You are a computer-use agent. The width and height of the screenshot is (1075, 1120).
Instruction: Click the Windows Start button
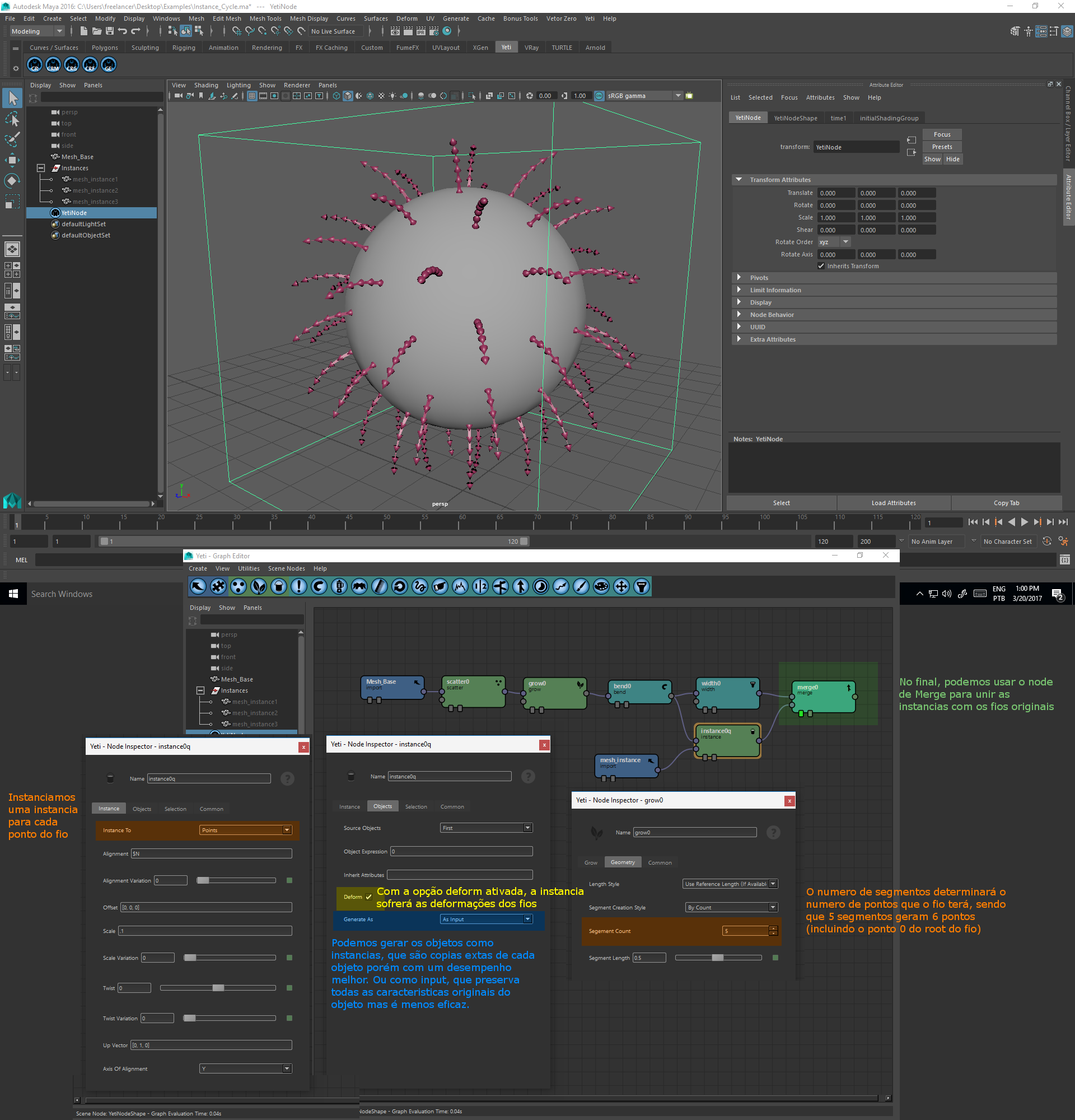point(13,594)
